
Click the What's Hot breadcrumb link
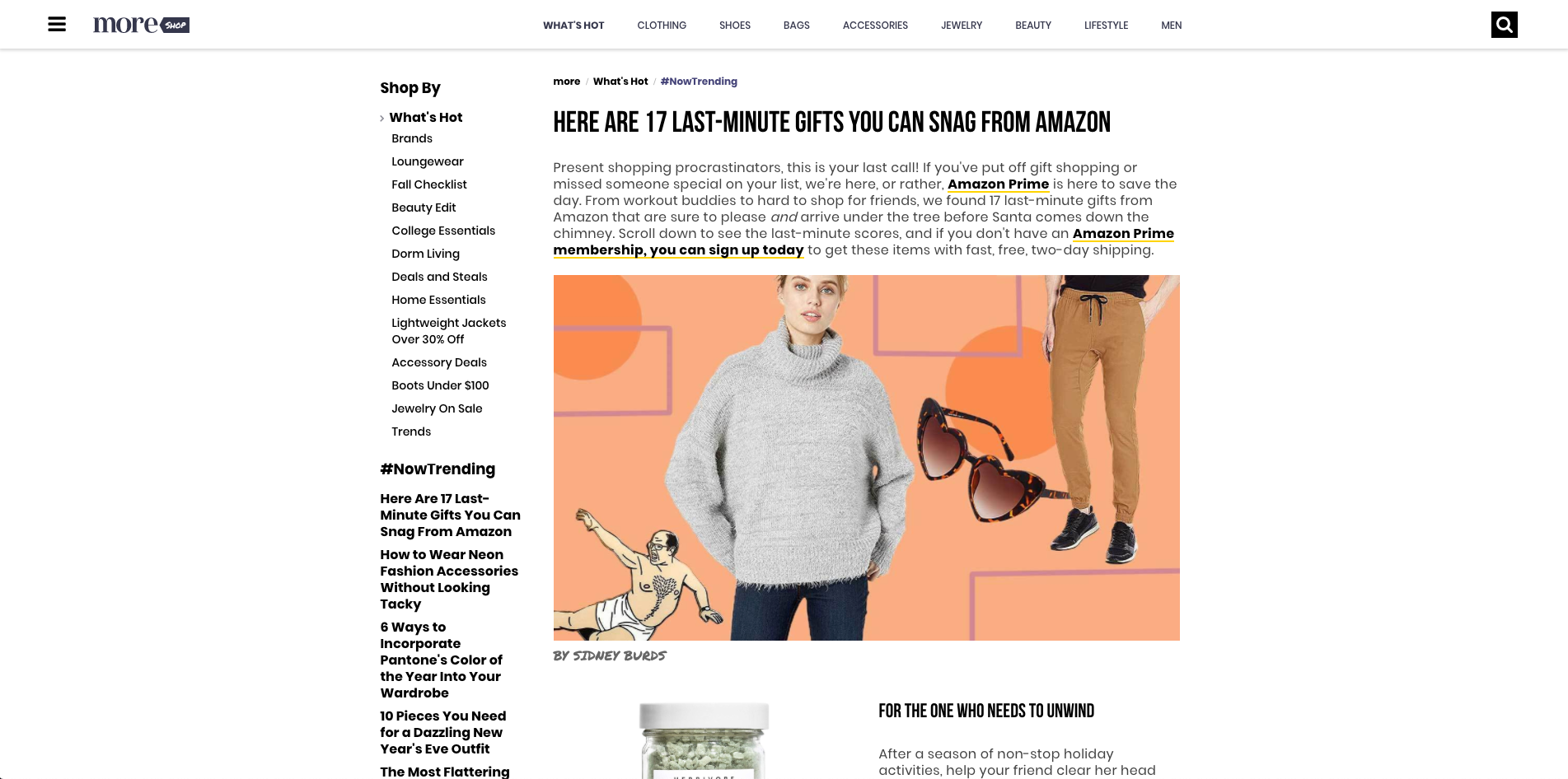(620, 82)
